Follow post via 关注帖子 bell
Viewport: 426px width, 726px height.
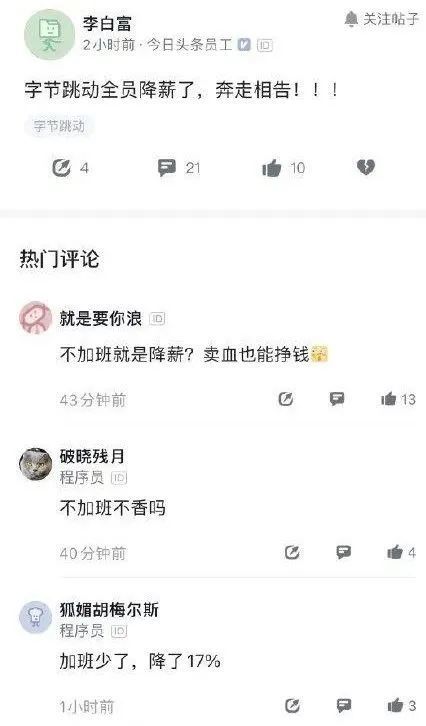pyautogui.click(x=382, y=19)
